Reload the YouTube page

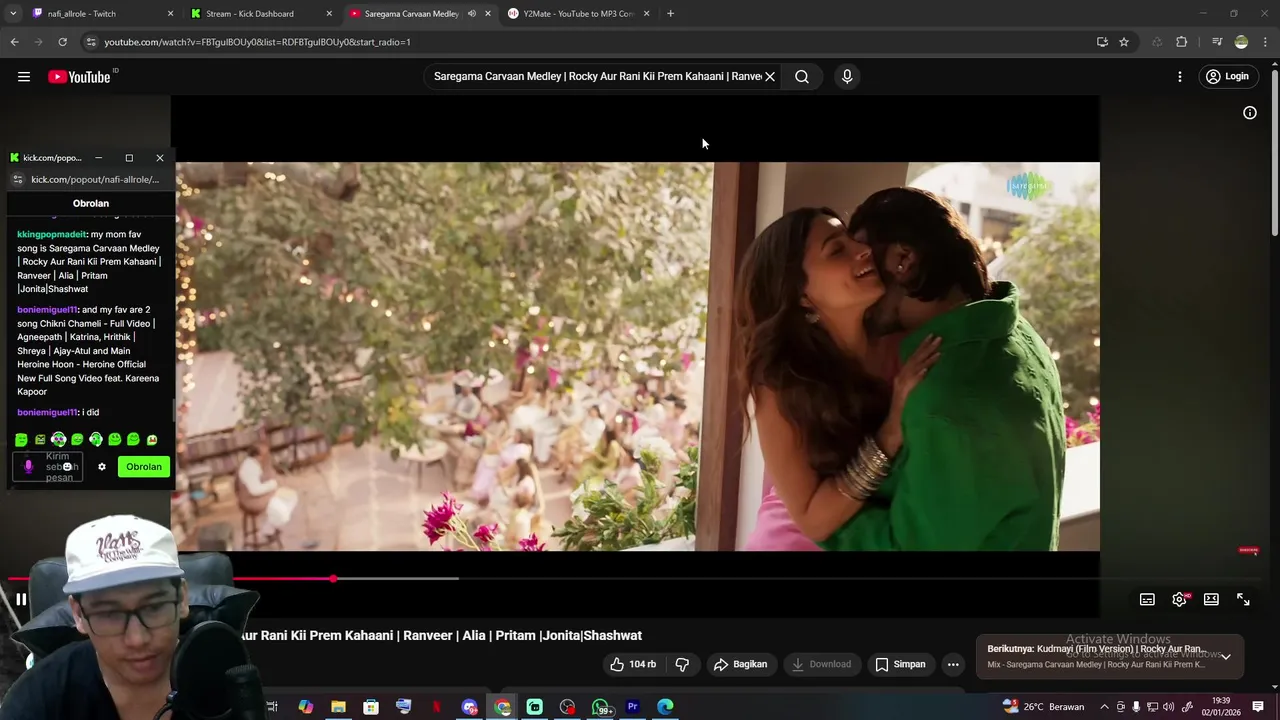pos(62,42)
